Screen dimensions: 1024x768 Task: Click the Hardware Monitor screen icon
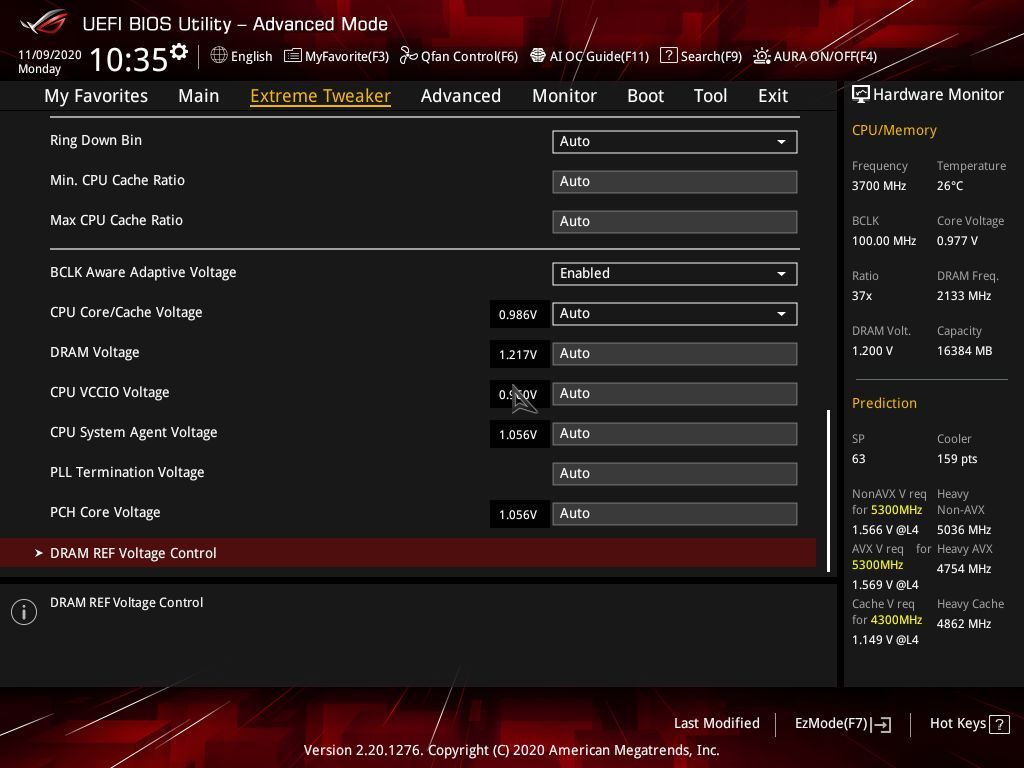[860, 95]
